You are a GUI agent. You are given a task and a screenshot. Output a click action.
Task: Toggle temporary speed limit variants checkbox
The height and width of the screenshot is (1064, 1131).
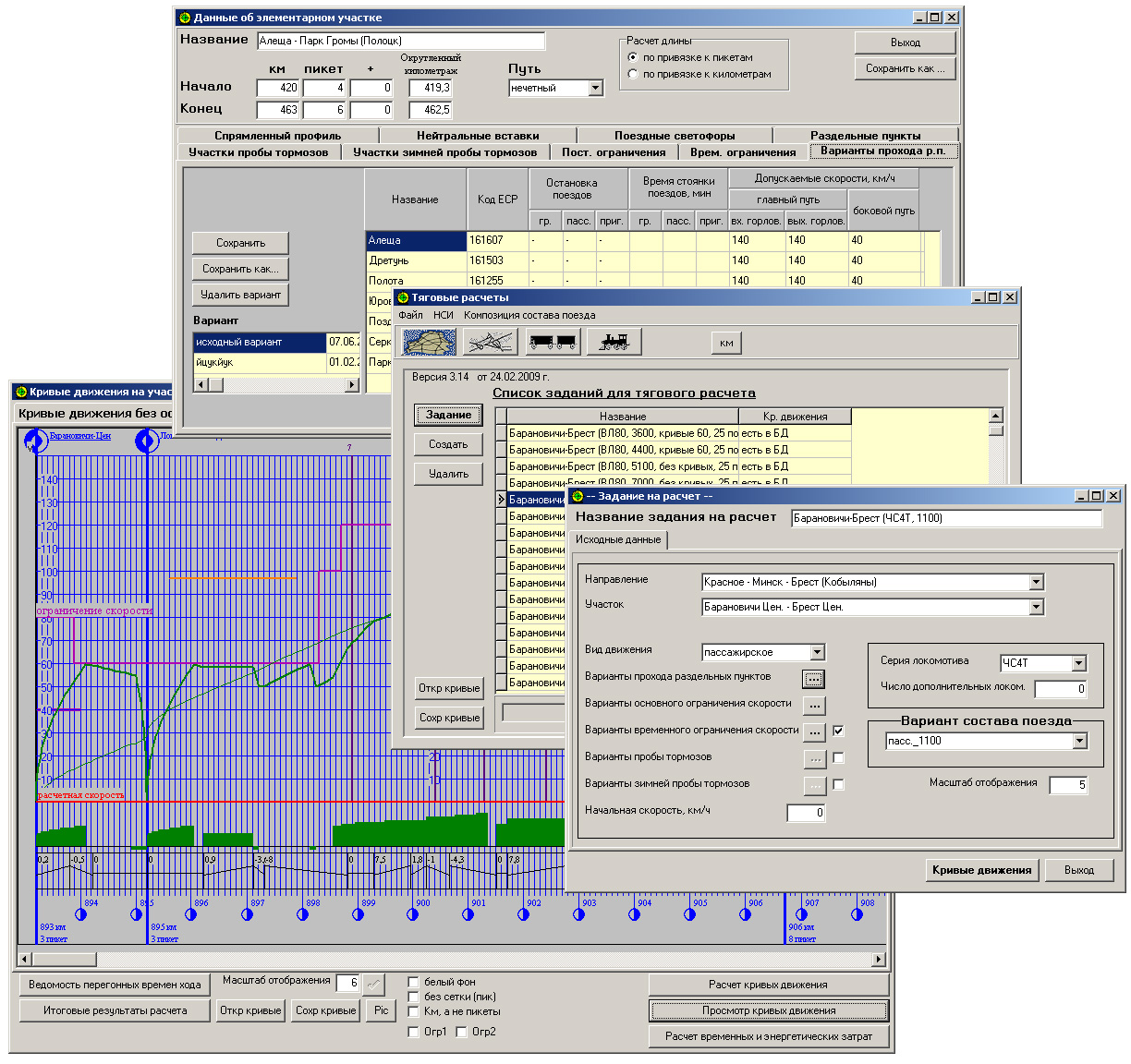click(838, 731)
